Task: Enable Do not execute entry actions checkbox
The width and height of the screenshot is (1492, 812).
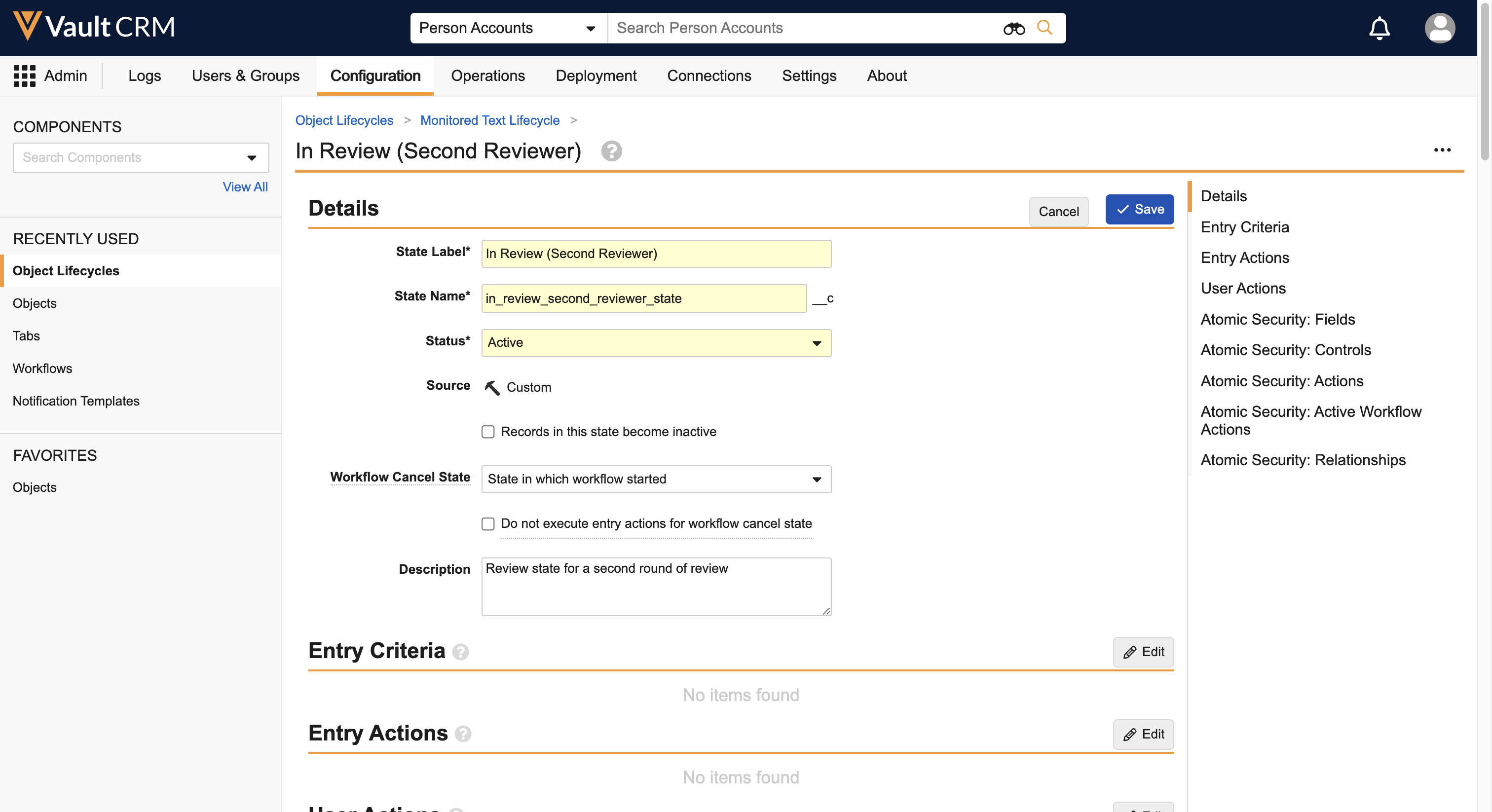Action: point(488,523)
